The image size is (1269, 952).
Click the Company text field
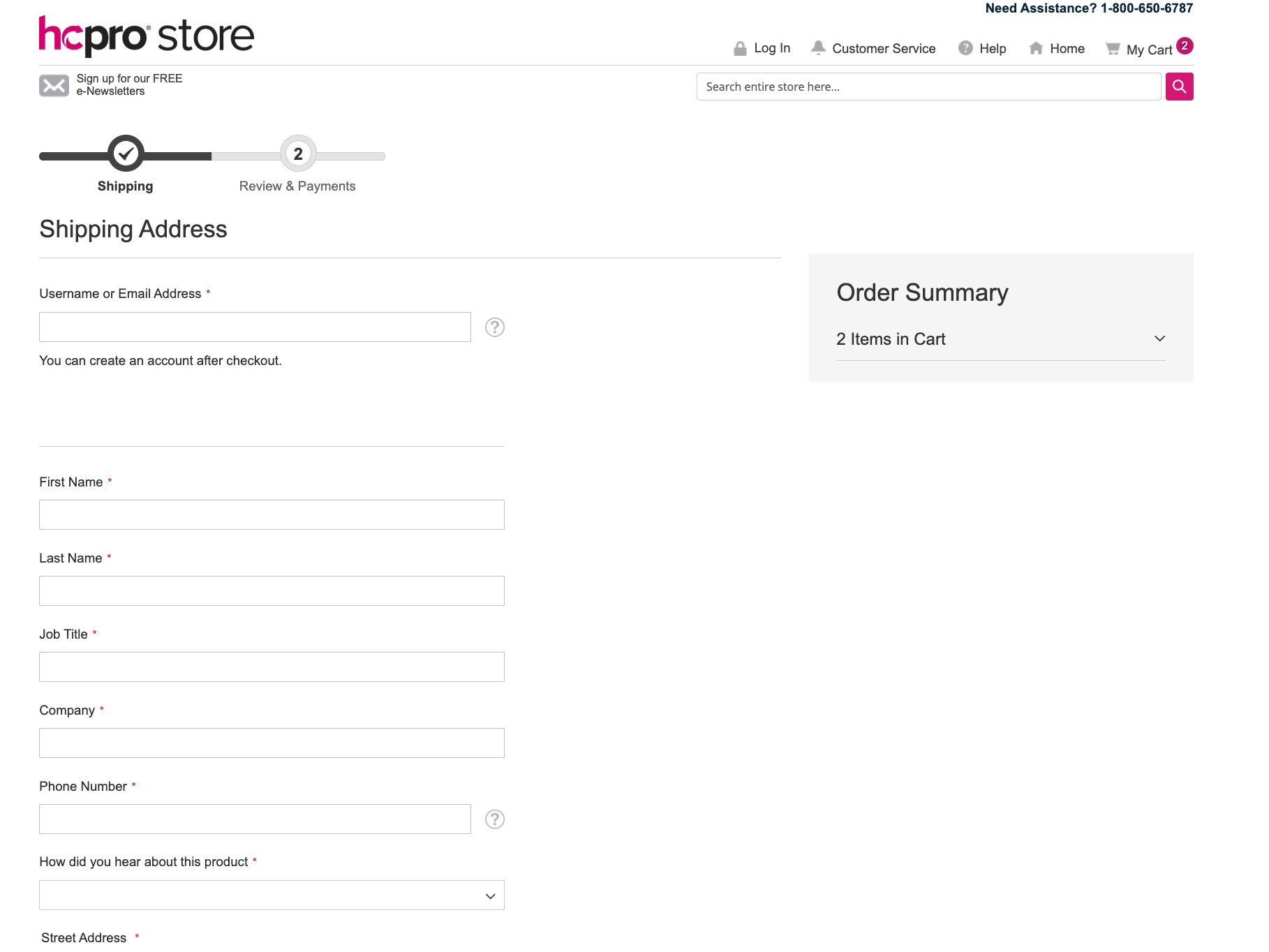[x=272, y=743]
